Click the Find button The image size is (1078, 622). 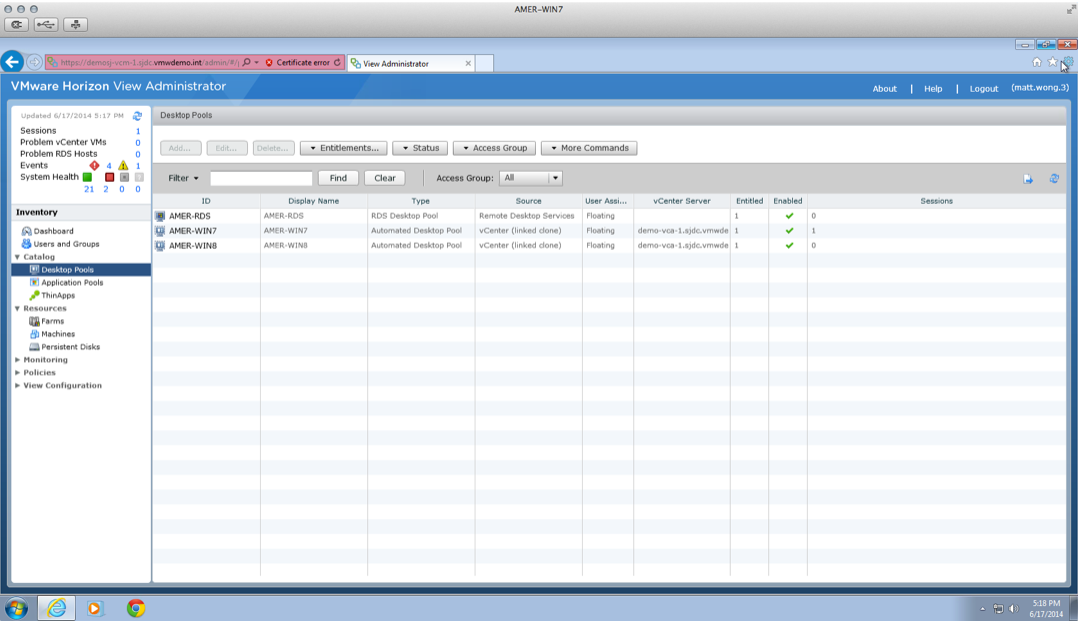[338, 178]
